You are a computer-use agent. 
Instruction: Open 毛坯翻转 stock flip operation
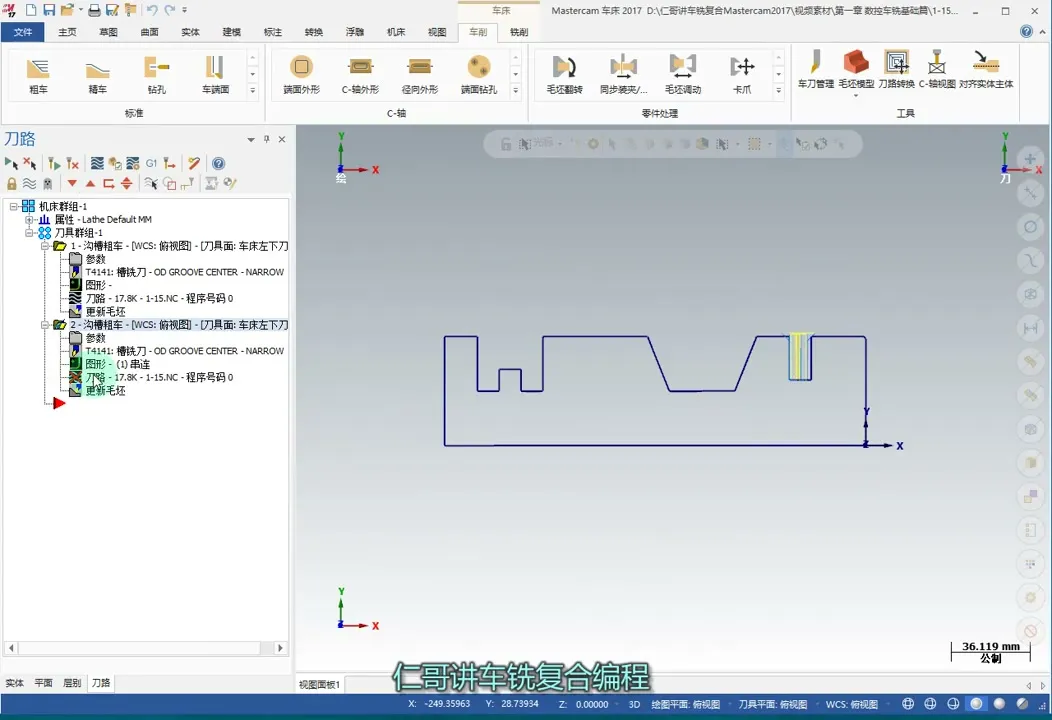tap(564, 74)
